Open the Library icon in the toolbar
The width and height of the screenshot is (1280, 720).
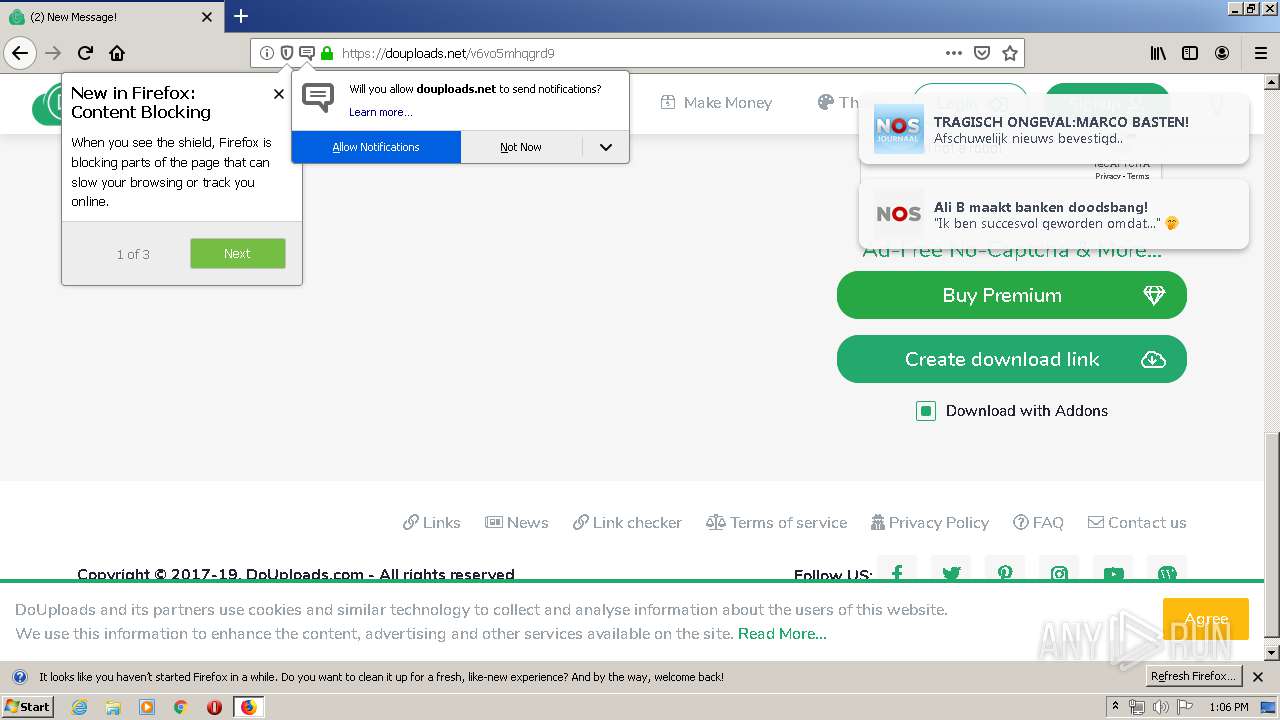pyautogui.click(x=1158, y=53)
